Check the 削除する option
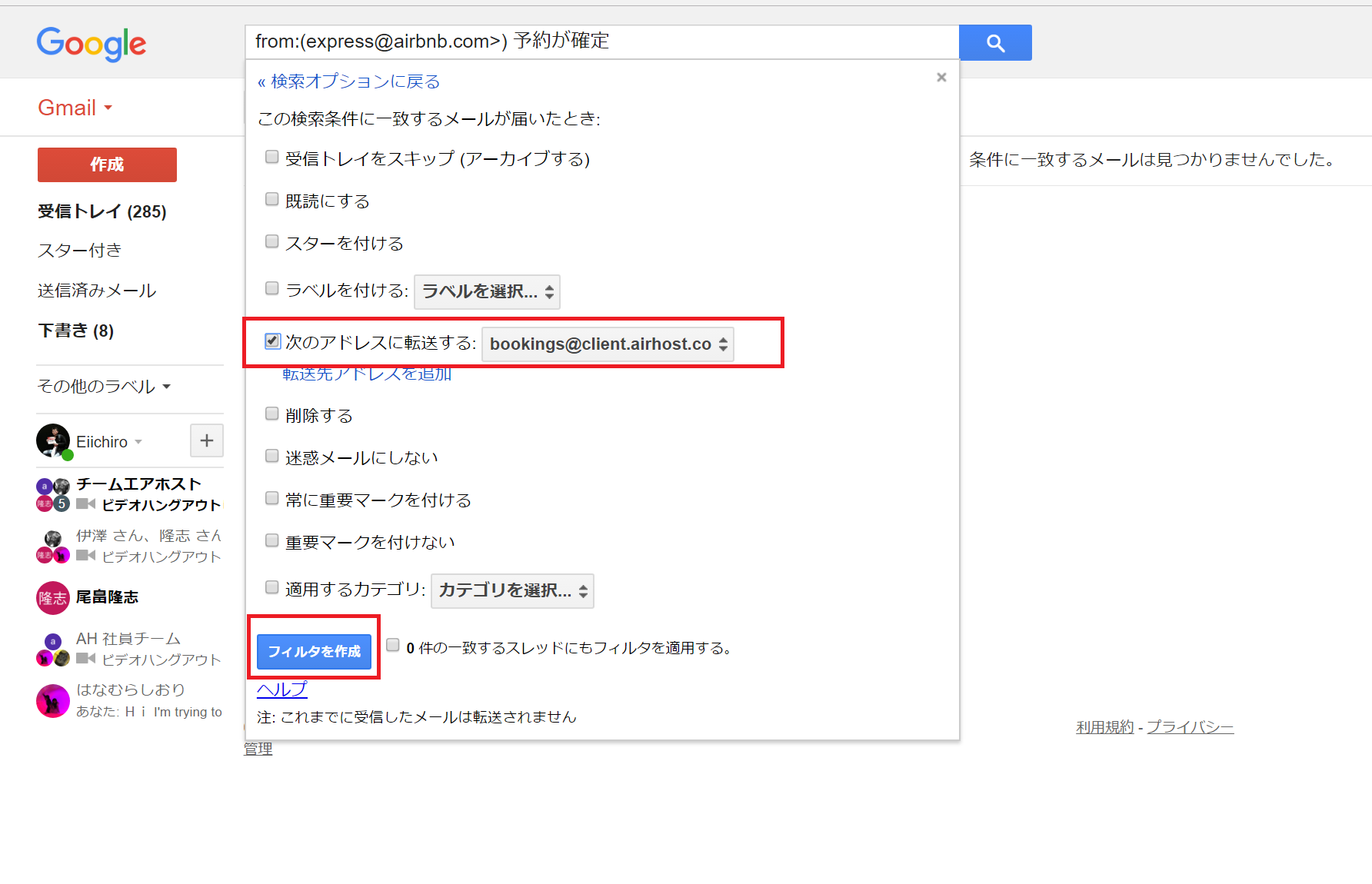1372x884 pixels. click(x=271, y=414)
